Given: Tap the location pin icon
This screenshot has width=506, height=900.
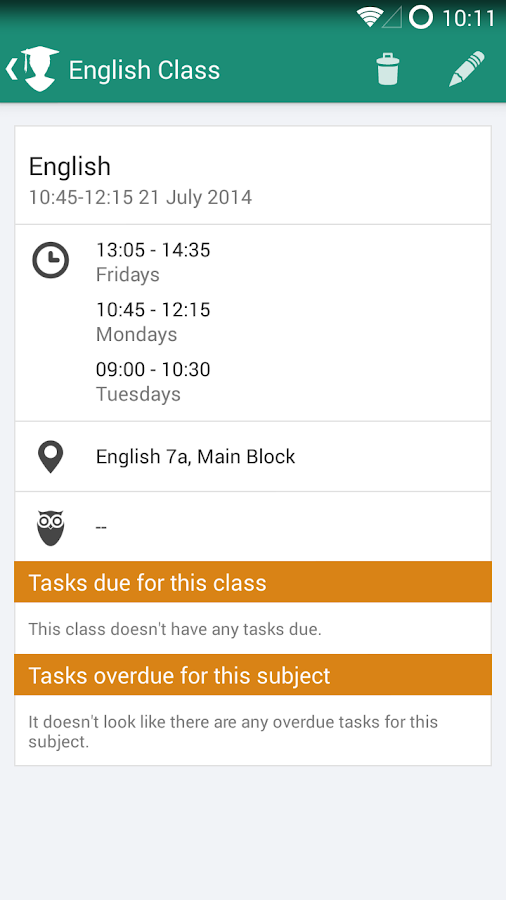Looking at the screenshot, I should (50, 457).
